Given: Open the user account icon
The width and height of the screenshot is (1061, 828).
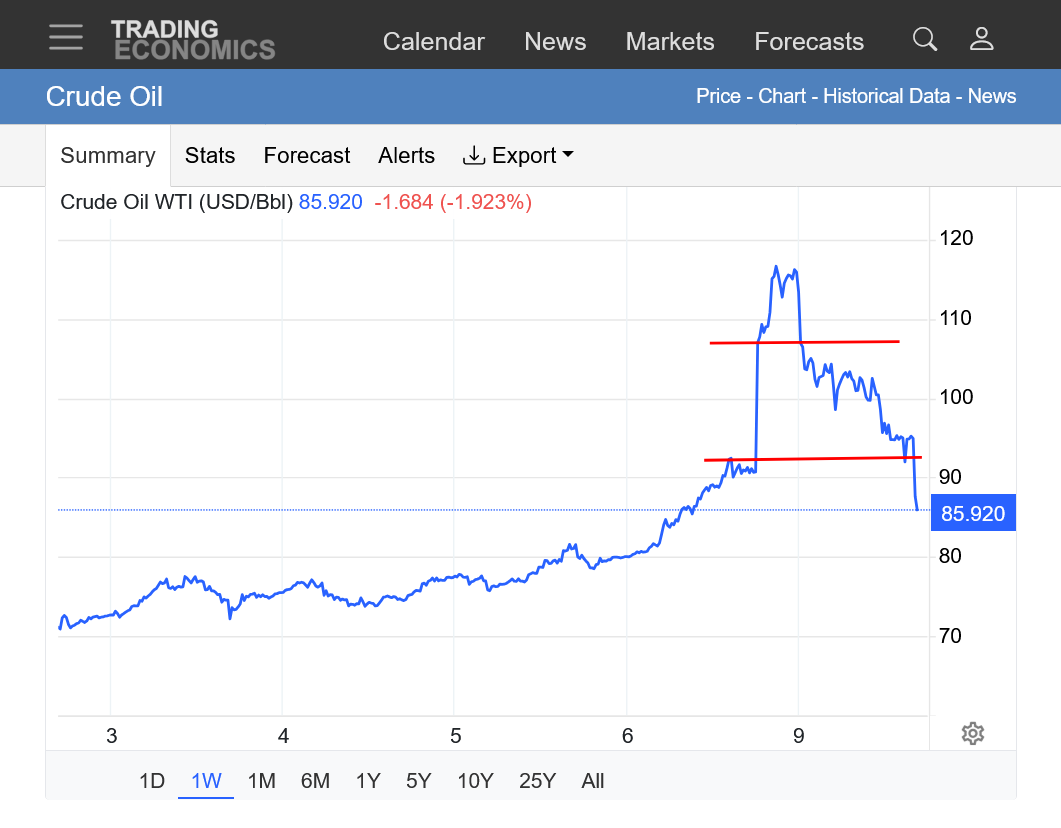Looking at the screenshot, I should (981, 39).
